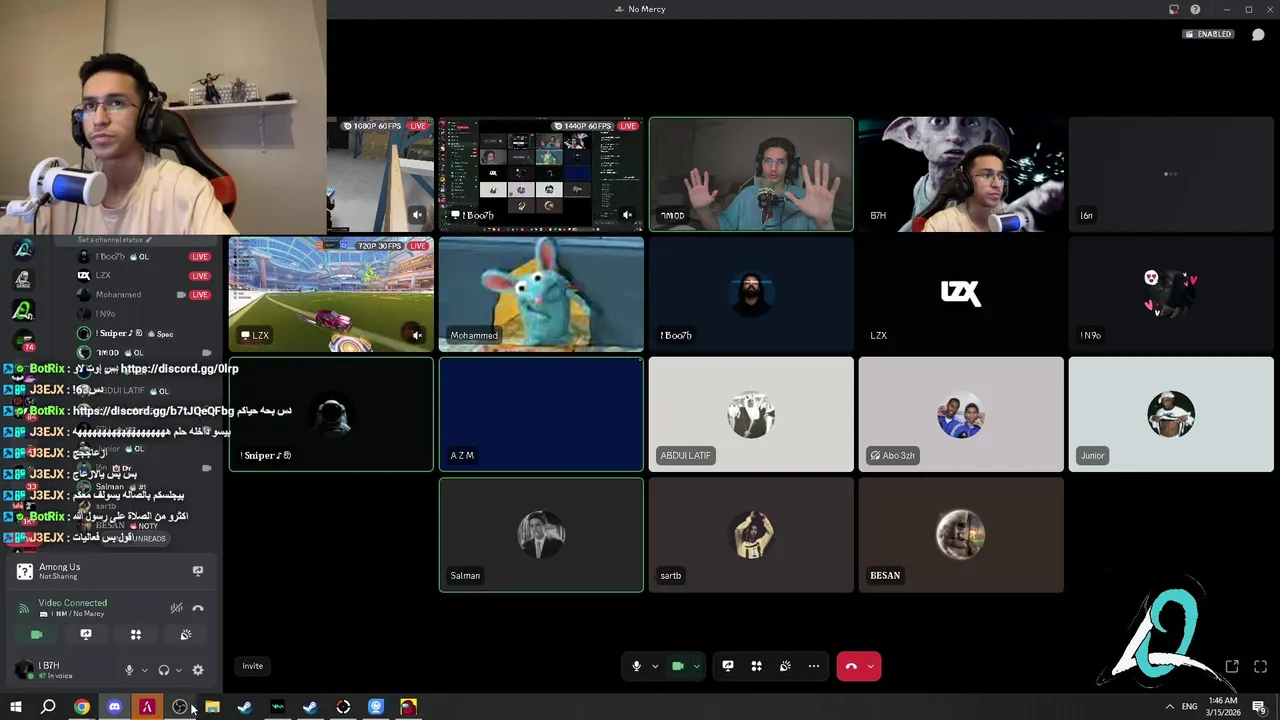Stream Among Us using its share icon
The height and width of the screenshot is (720, 1280).
(x=198, y=571)
